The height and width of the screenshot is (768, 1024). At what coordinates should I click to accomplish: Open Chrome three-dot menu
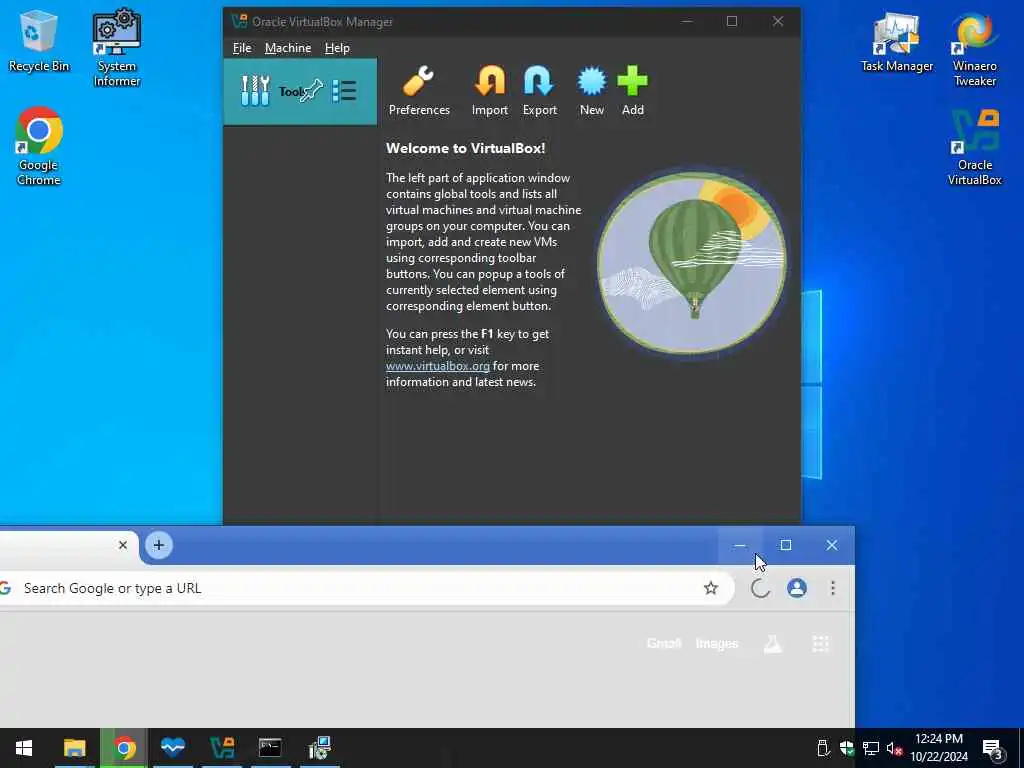point(833,588)
